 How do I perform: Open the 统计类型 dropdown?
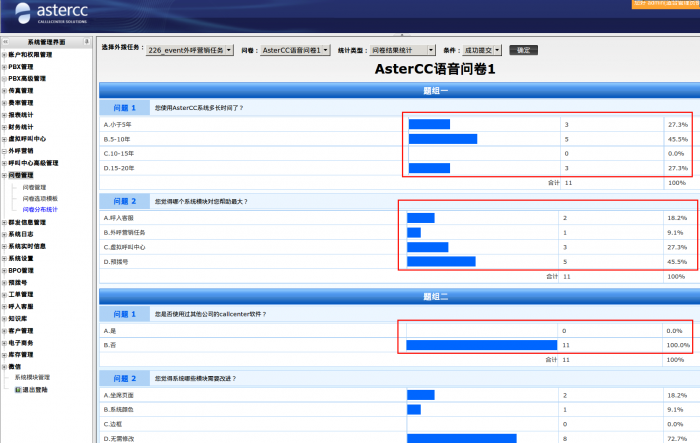402,49
